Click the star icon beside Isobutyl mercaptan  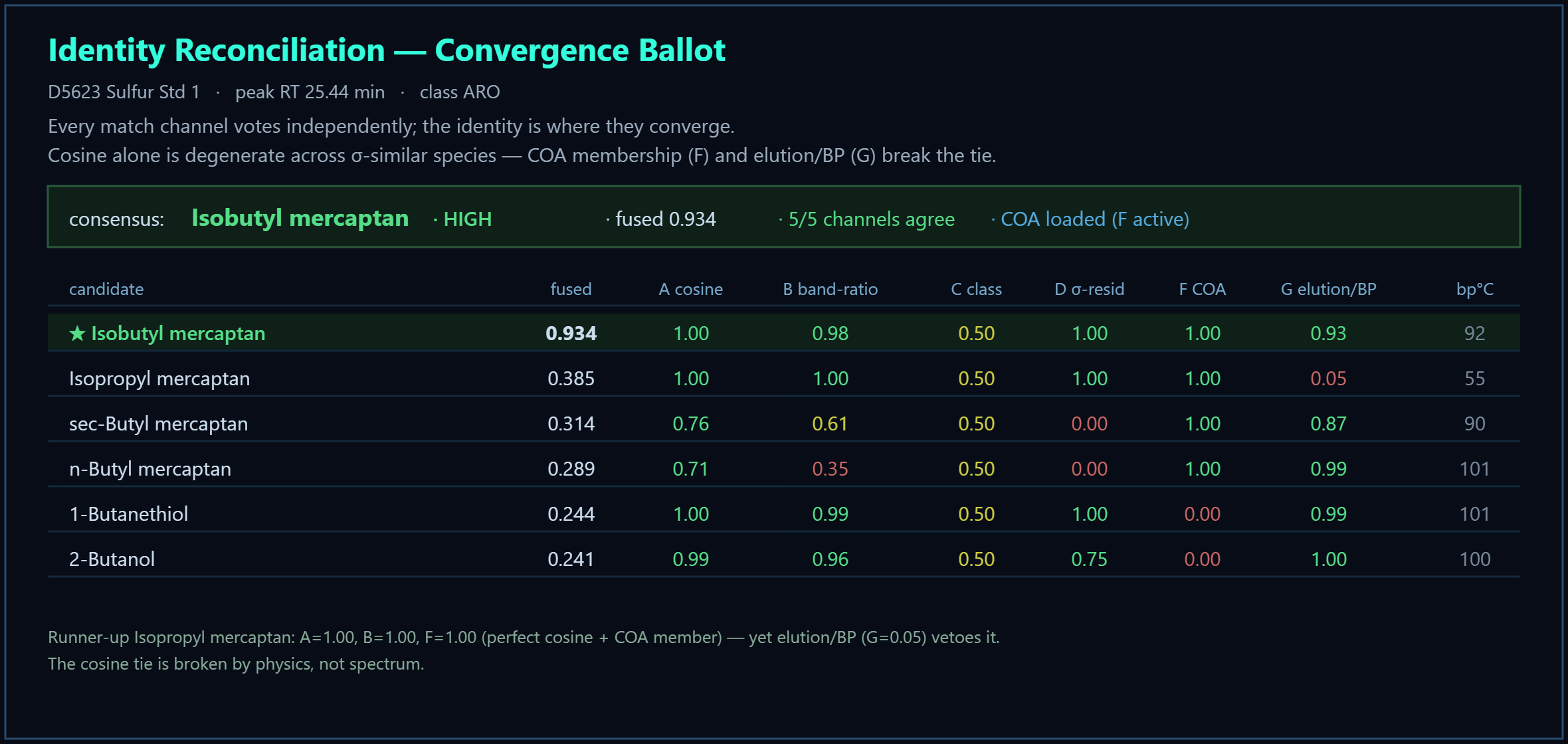click(77, 333)
